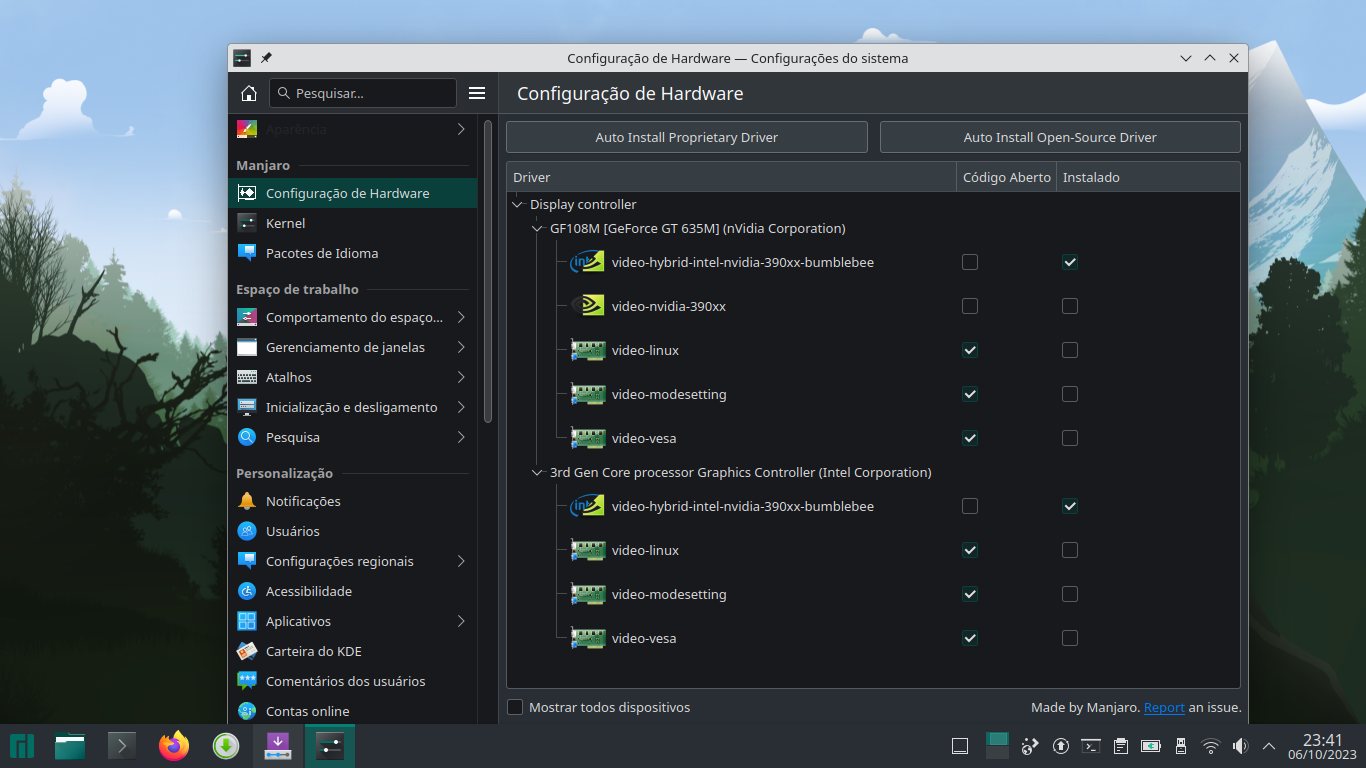The image size is (1366, 768).
Task: Collapse the Display controller tree node
Action: pyautogui.click(x=517, y=204)
